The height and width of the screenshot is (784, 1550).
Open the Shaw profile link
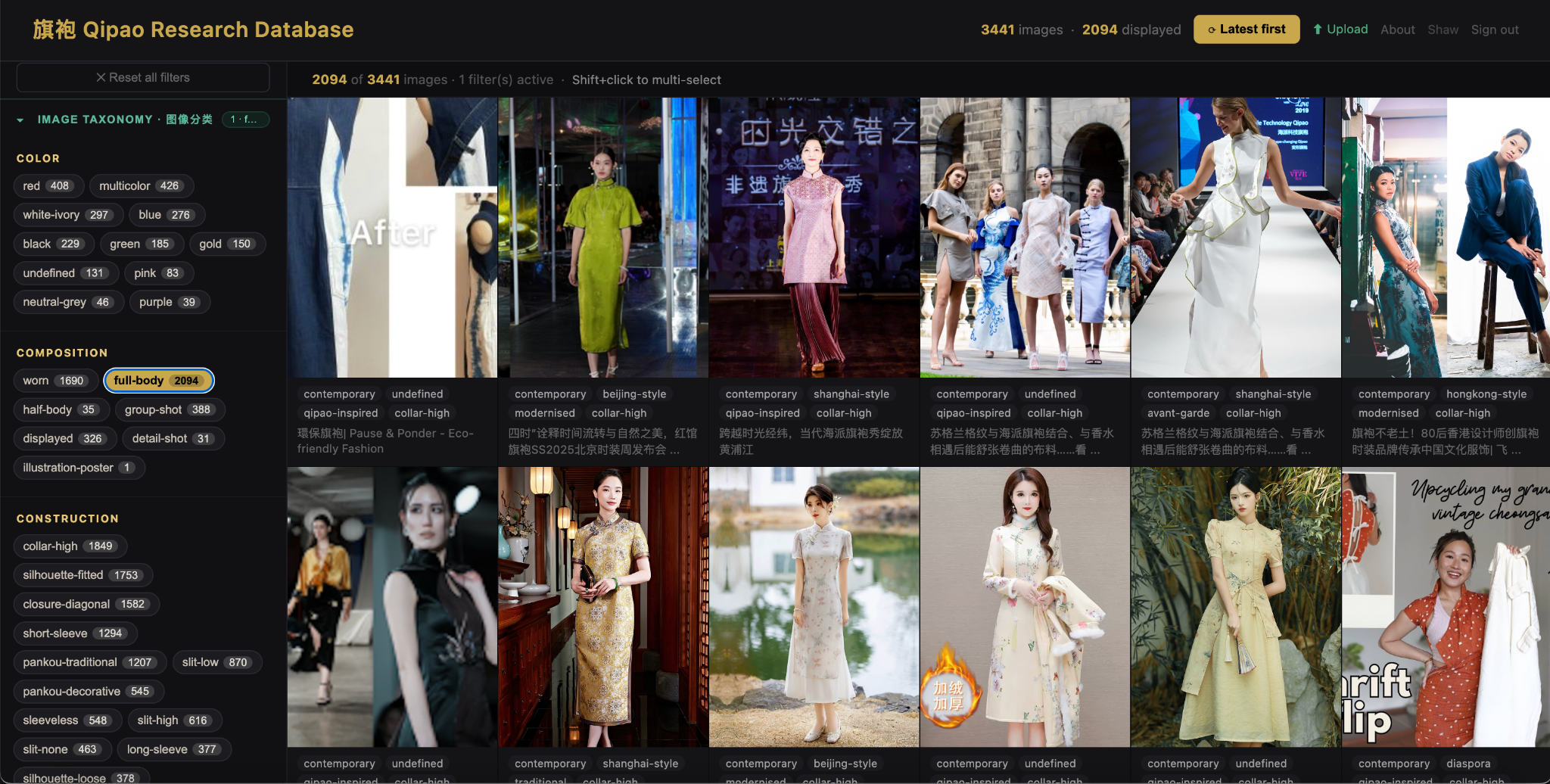pos(1443,30)
